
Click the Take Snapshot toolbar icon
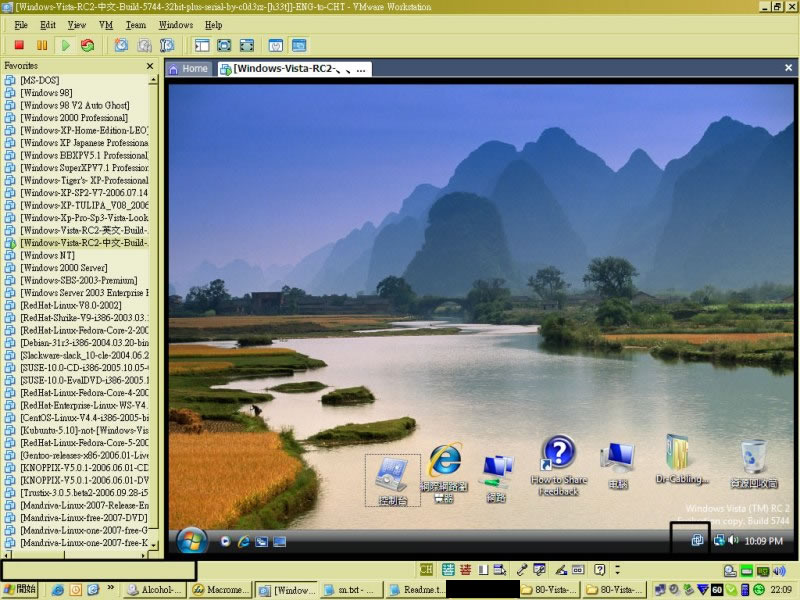tap(121, 45)
